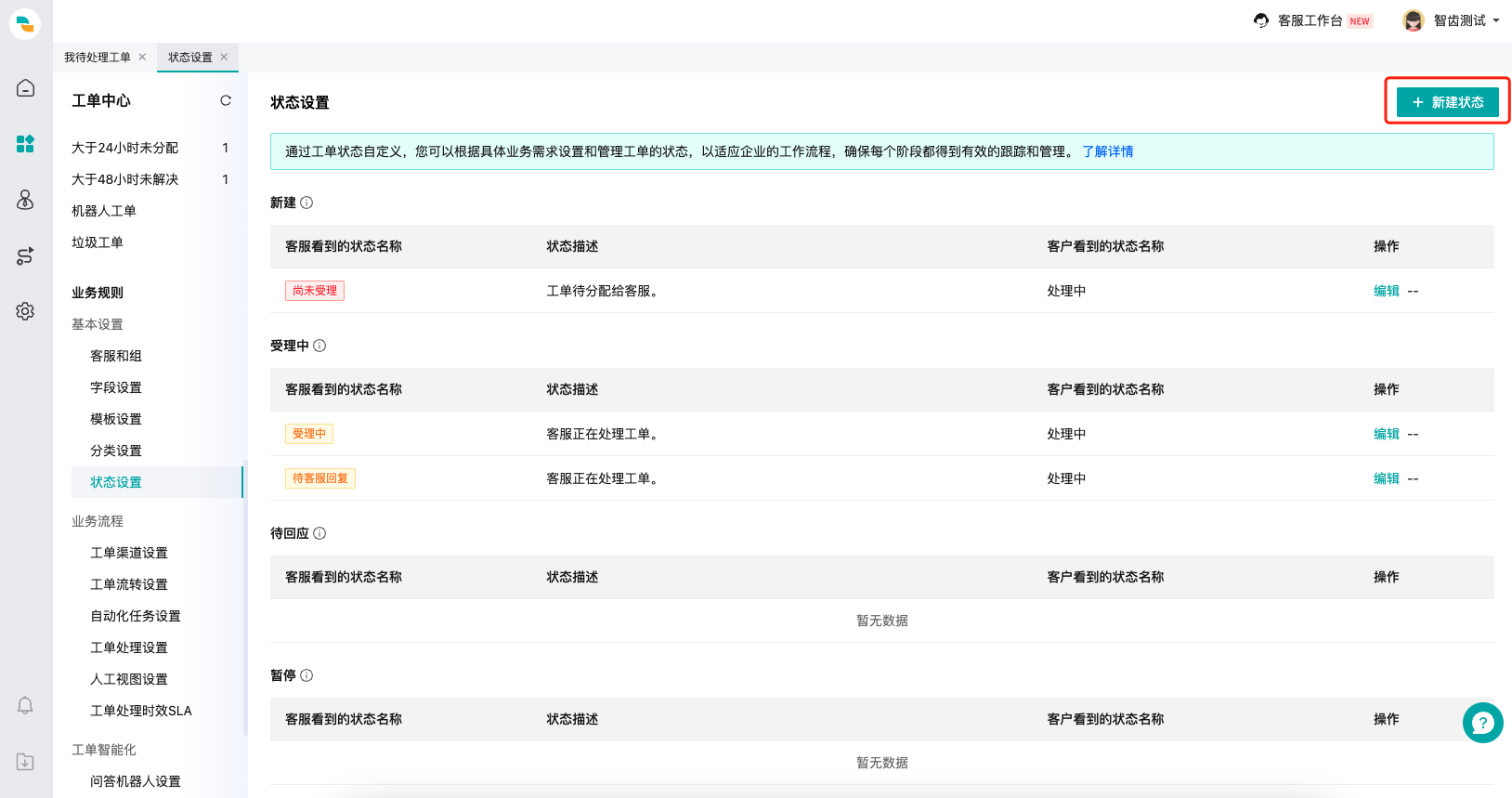Open 客服工作台 in the top bar
The height and width of the screenshot is (798, 1512).
tap(1310, 20)
